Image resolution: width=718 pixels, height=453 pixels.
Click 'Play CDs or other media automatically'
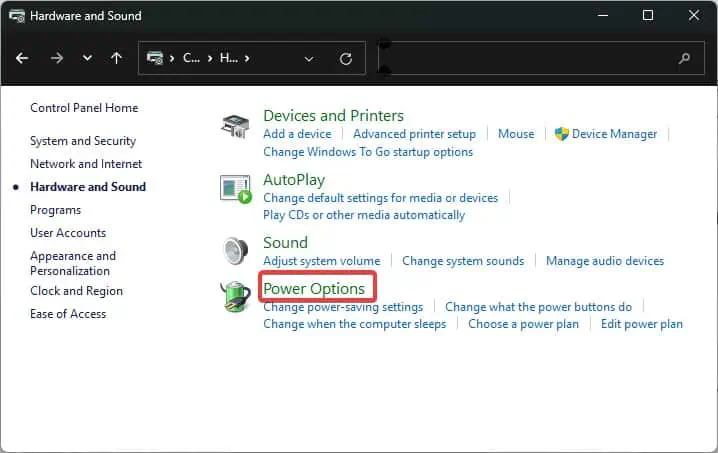364,215
